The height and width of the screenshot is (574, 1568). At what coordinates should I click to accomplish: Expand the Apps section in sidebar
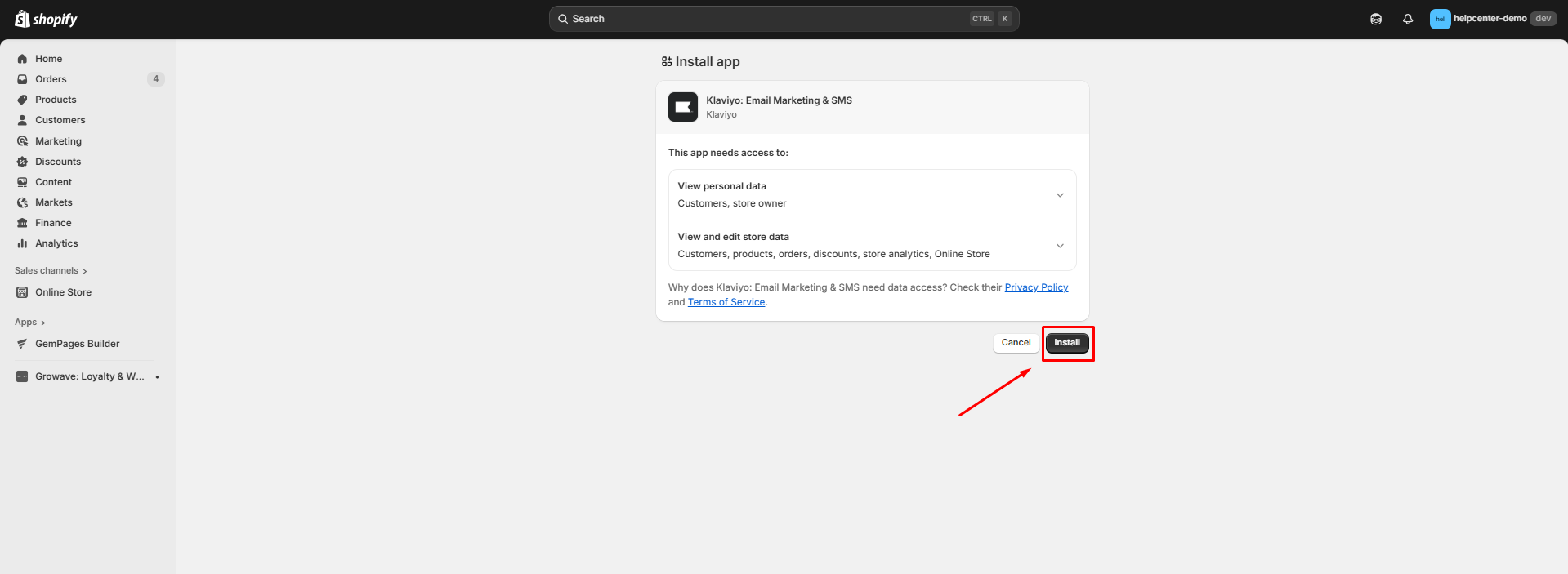(x=30, y=323)
